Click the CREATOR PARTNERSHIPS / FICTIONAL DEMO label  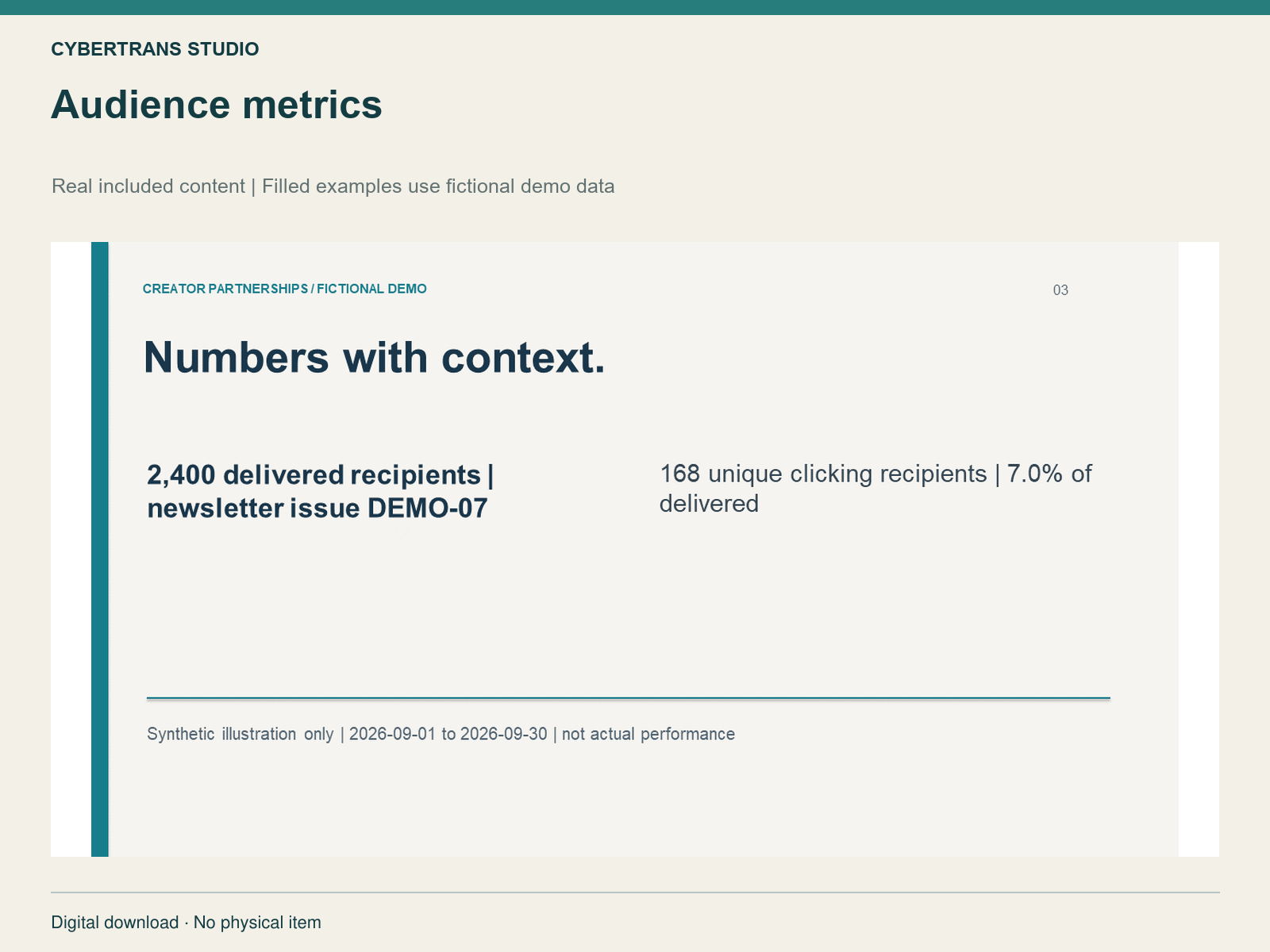284,289
